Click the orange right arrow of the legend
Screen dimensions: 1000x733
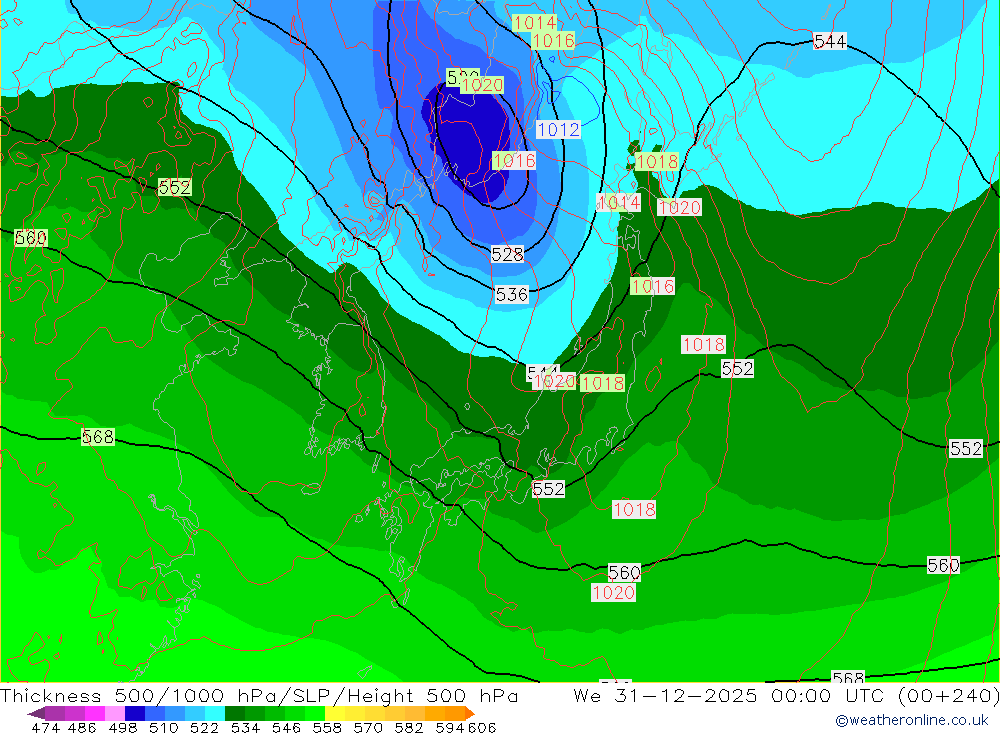pos(469,713)
